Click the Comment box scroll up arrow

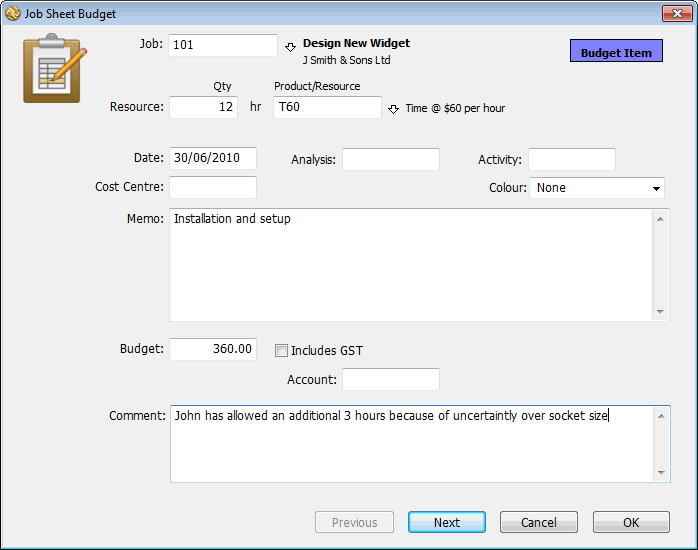click(661, 416)
